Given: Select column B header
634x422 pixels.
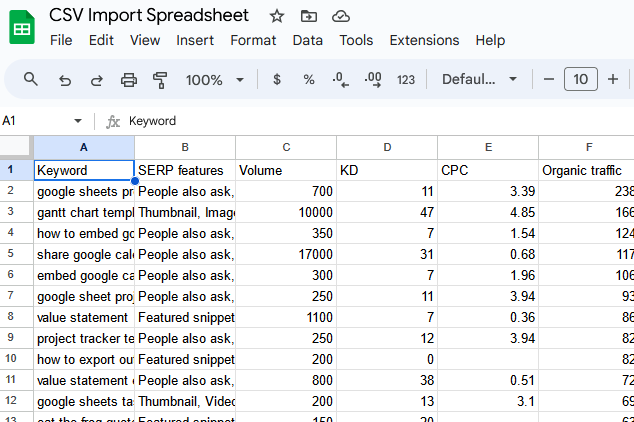Looking at the screenshot, I should [x=185, y=147].
